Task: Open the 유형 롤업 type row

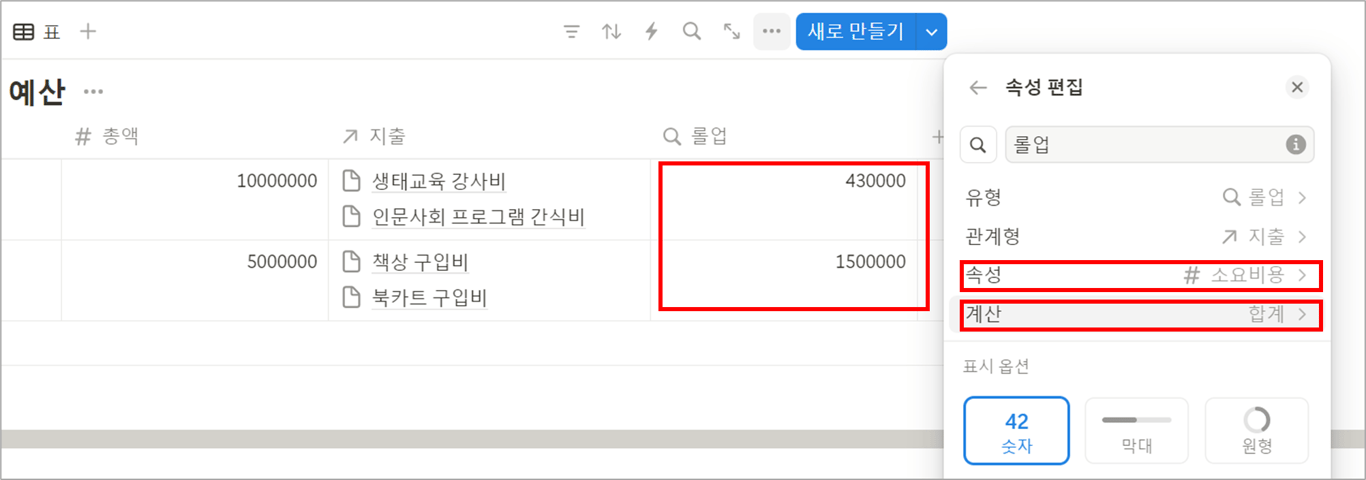Action: (x=1136, y=197)
